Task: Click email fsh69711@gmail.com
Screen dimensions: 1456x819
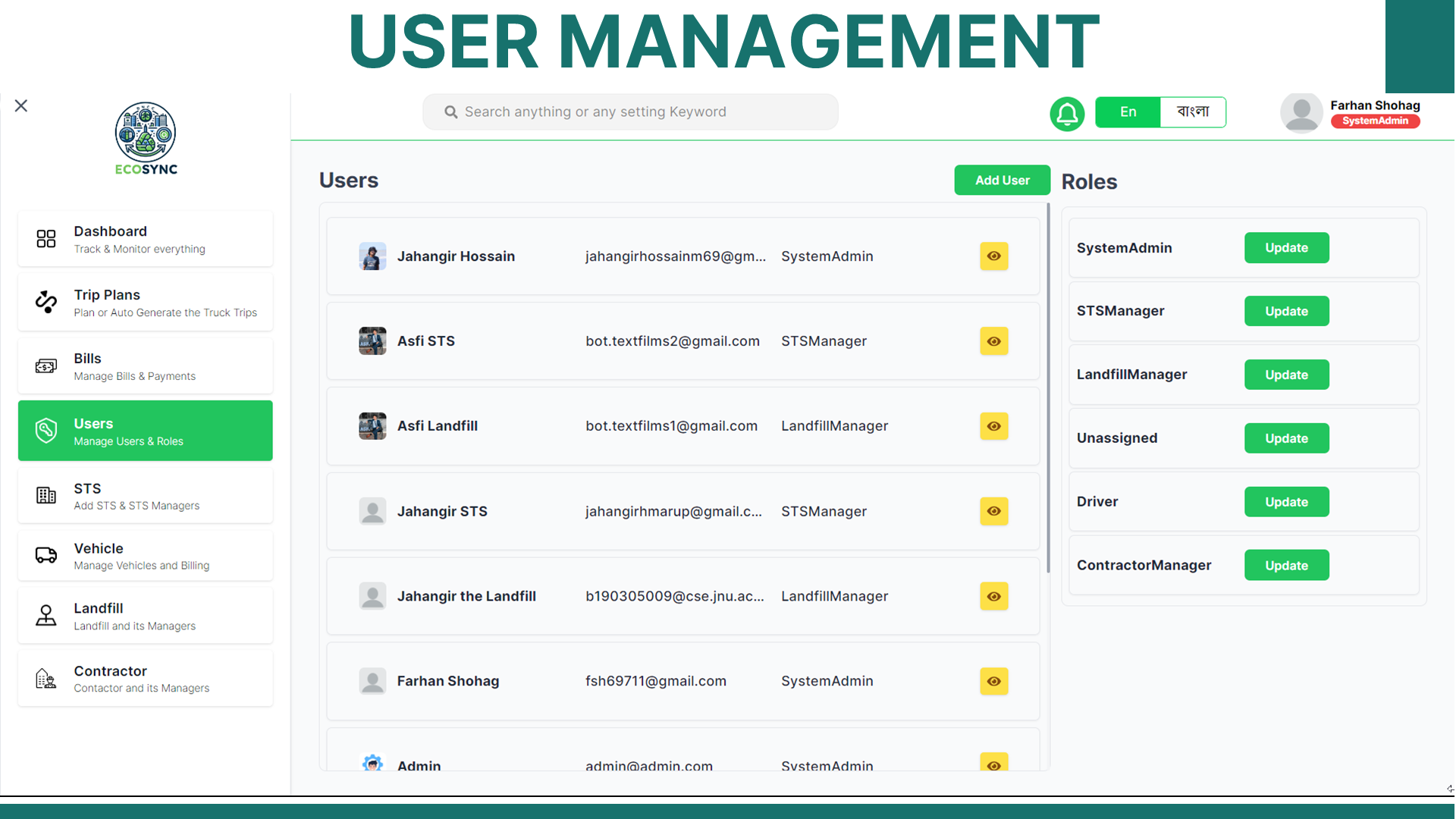Action: pyautogui.click(x=655, y=681)
